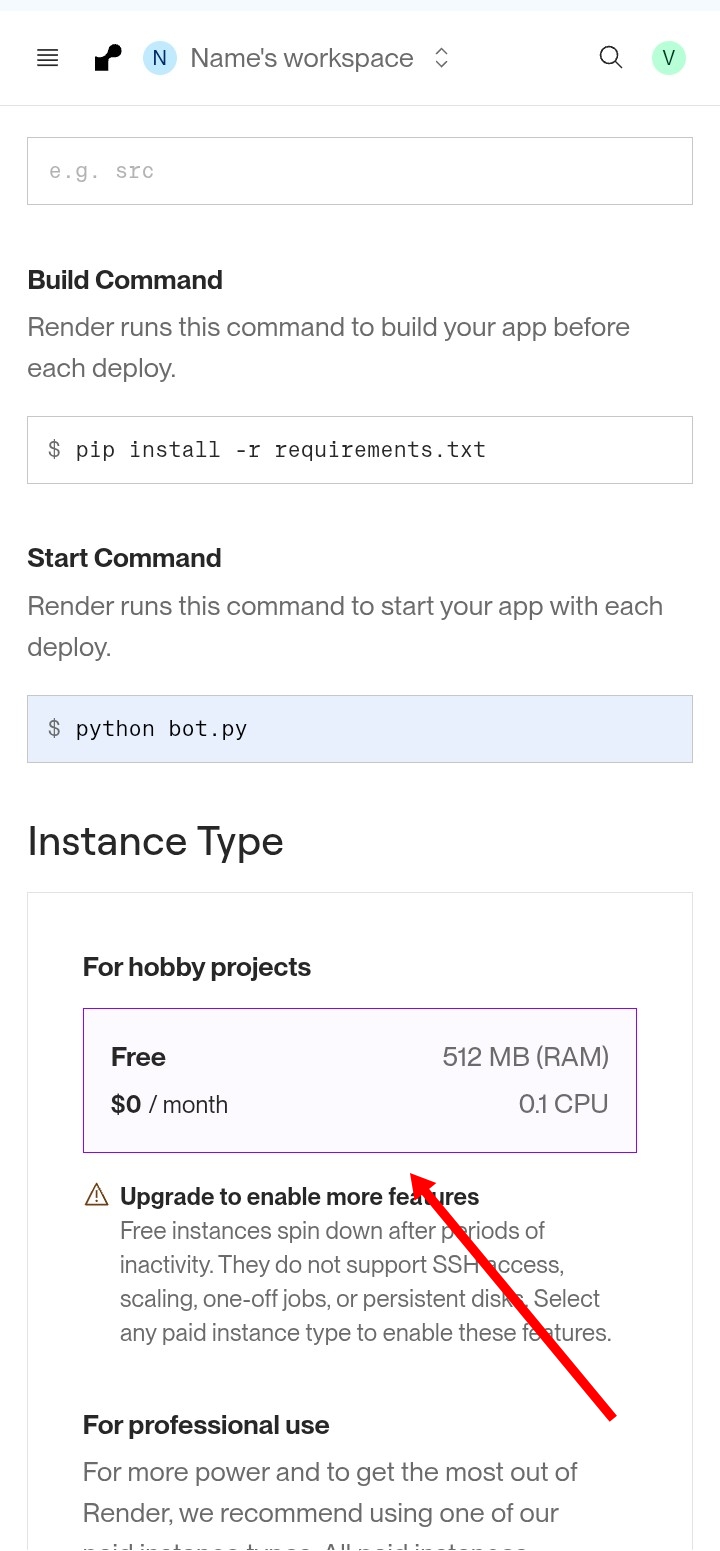720x1551 pixels.
Task: Focus the root directory field showing e.g. src
Action: [359, 171]
